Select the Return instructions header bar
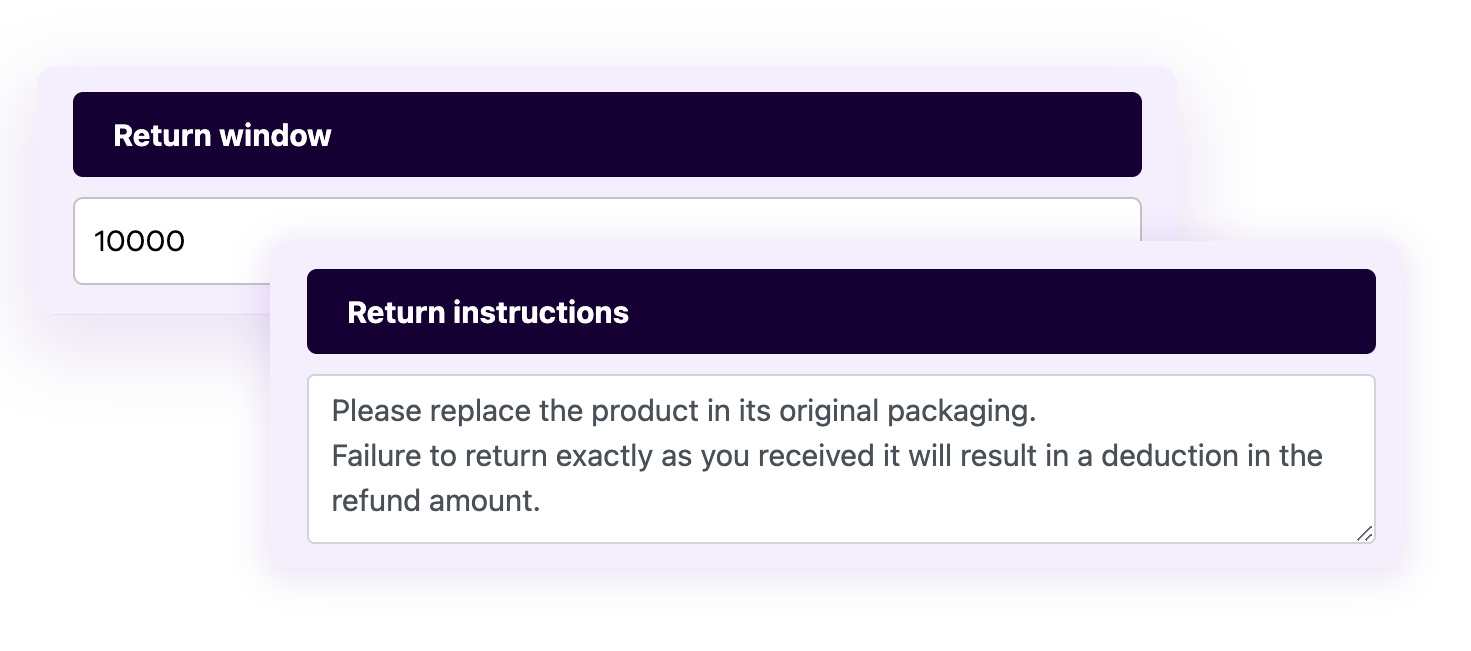 click(x=841, y=311)
